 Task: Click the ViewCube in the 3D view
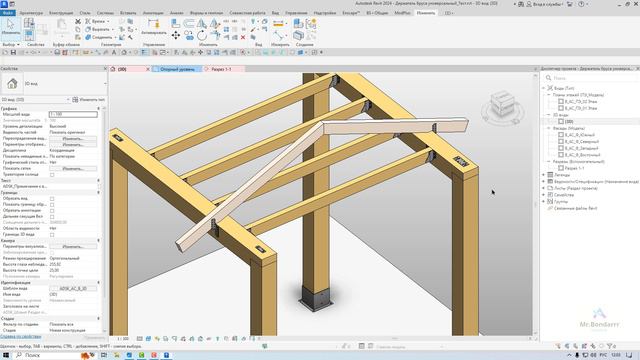coord(502,105)
